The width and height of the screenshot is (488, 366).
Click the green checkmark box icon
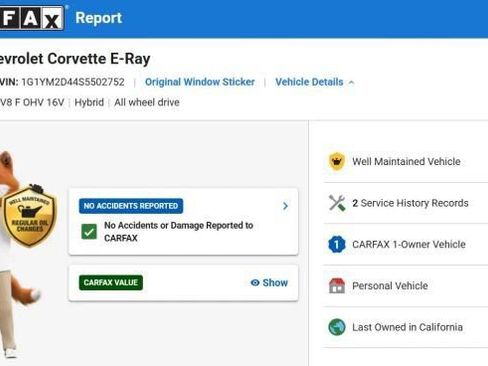coord(89,232)
